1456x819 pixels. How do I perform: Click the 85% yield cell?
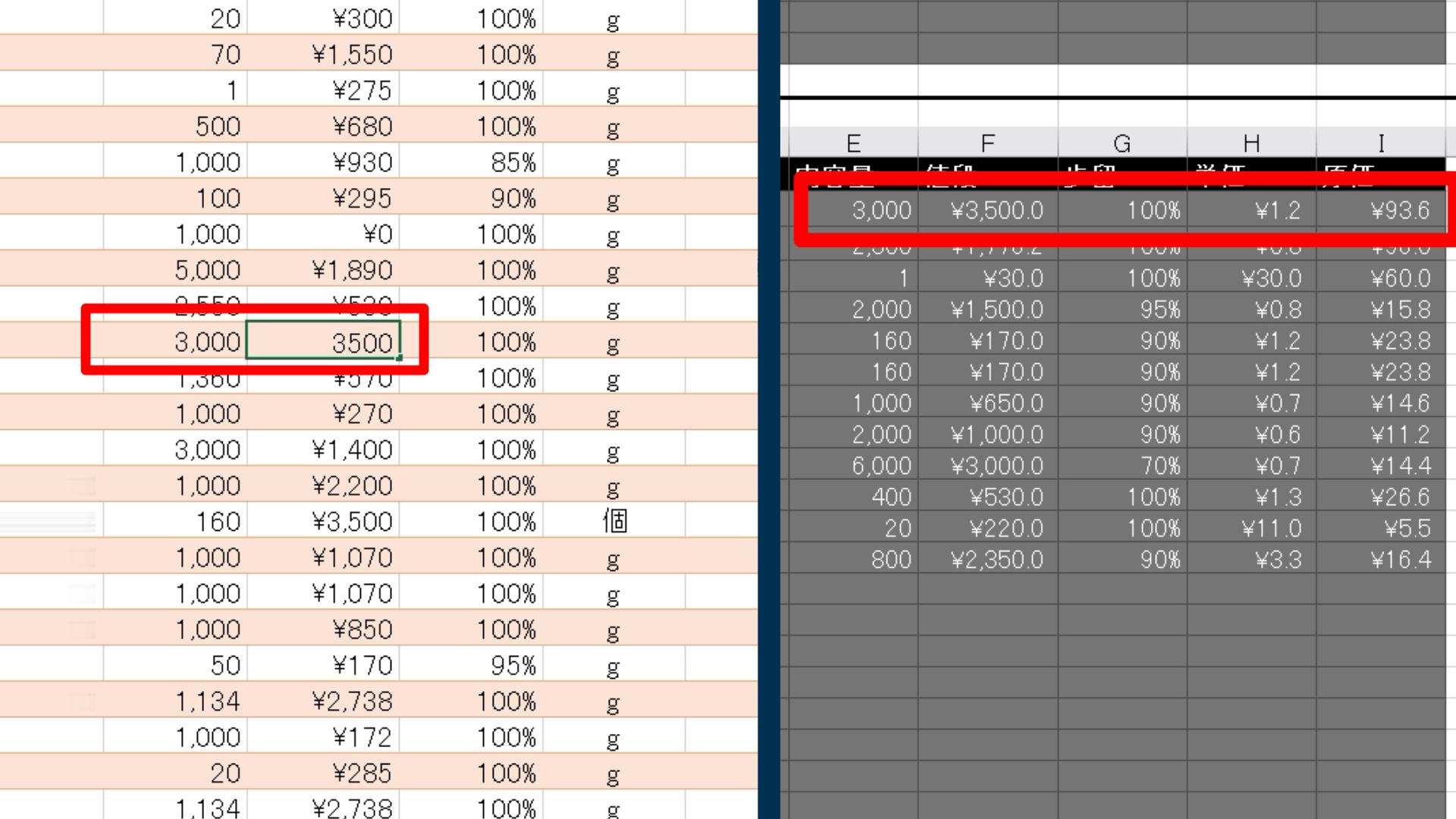point(472,162)
